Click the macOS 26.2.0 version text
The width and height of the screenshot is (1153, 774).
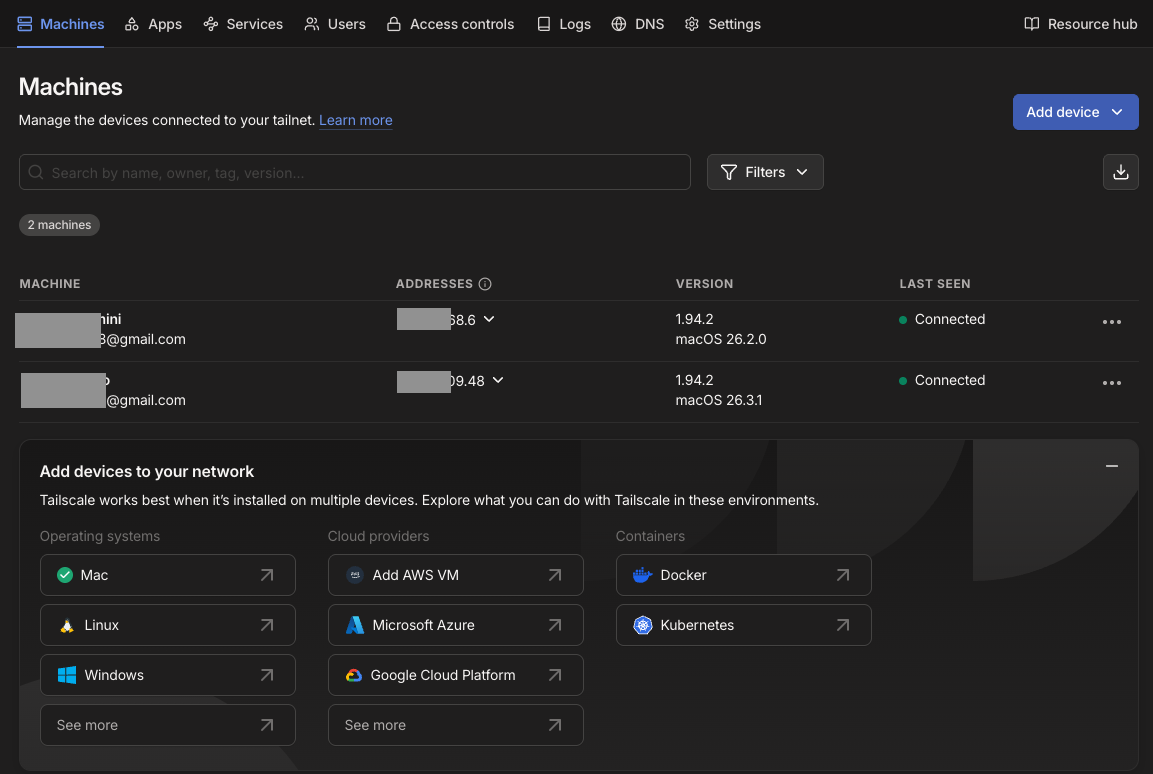point(721,339)
